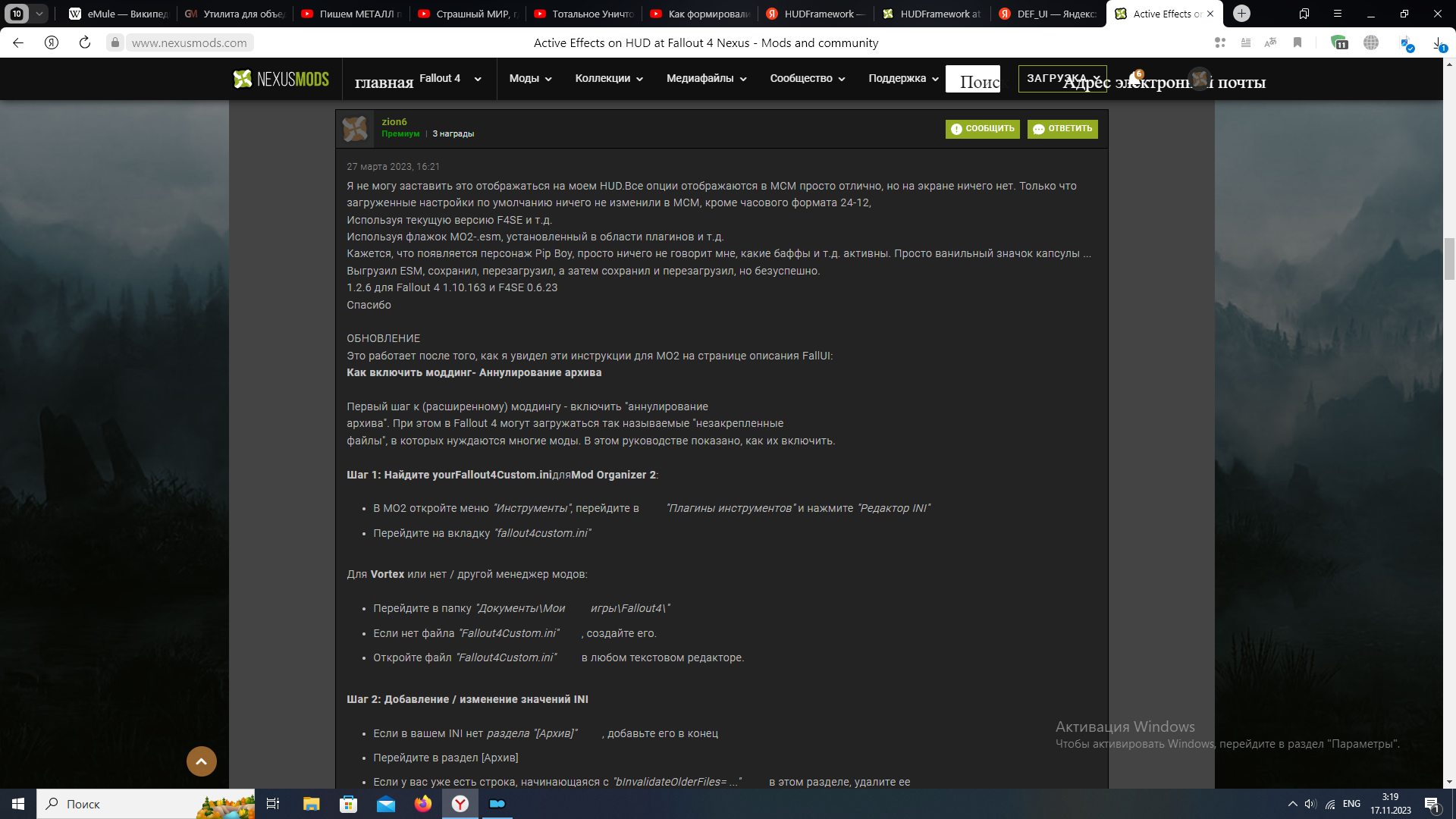Image resolution: width=1456 pixels, height=819 pixels.
Task: Reload the page with the refresh icon
Action: tap(85, 43)
